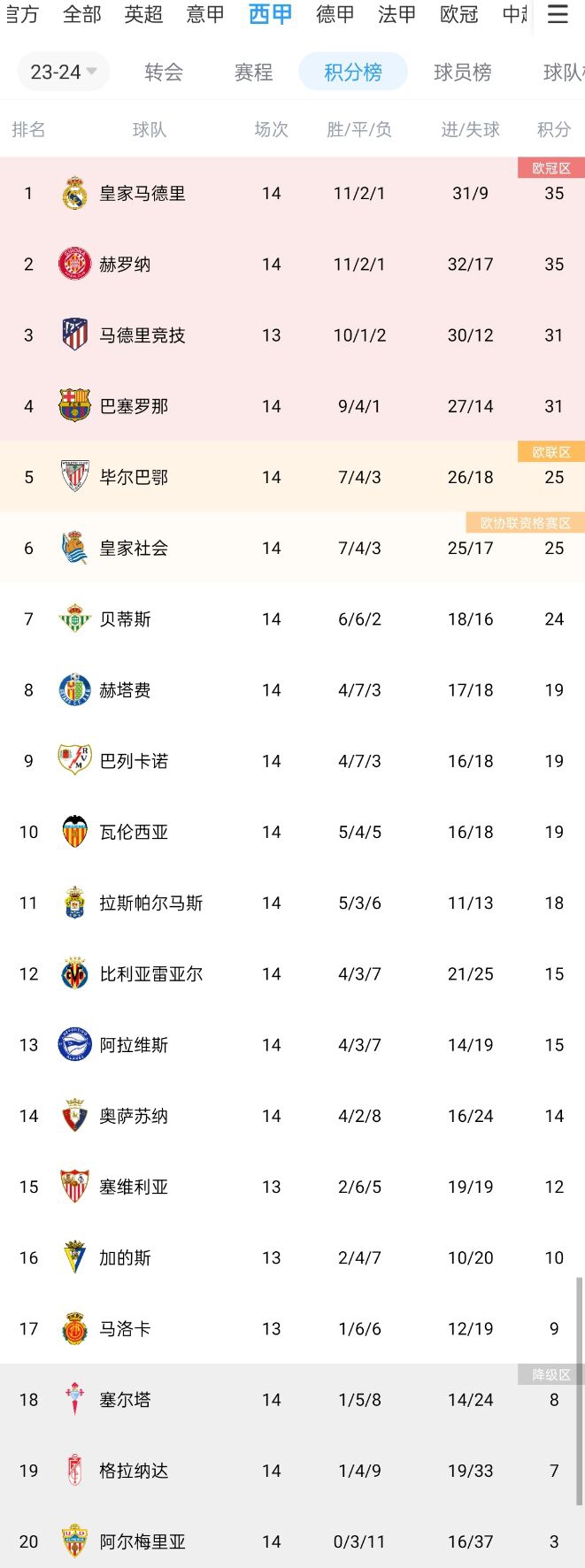This screenshot has height=1568, width=585.
Task: Click the Real Madrid club crest
Action: (x=75, y=193)
